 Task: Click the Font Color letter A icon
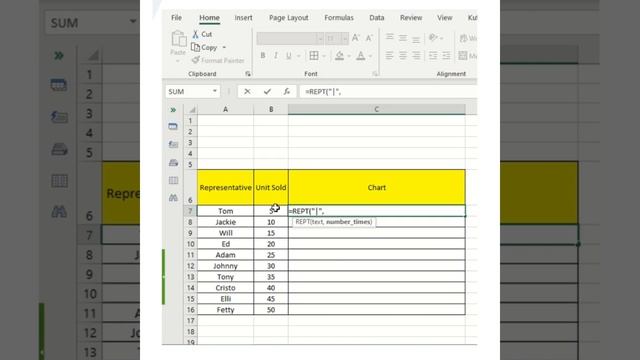360,56
